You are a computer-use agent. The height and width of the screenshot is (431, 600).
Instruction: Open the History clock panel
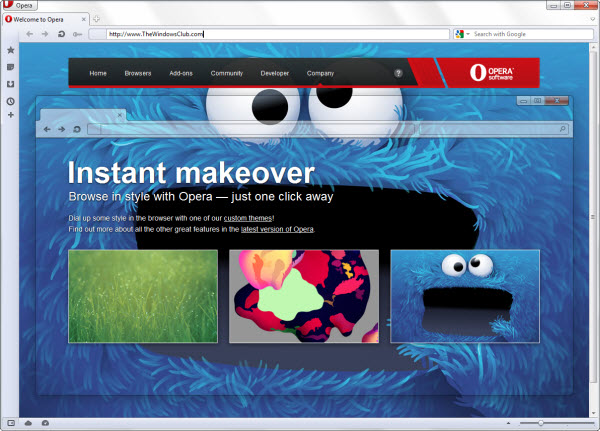(11, 101)
